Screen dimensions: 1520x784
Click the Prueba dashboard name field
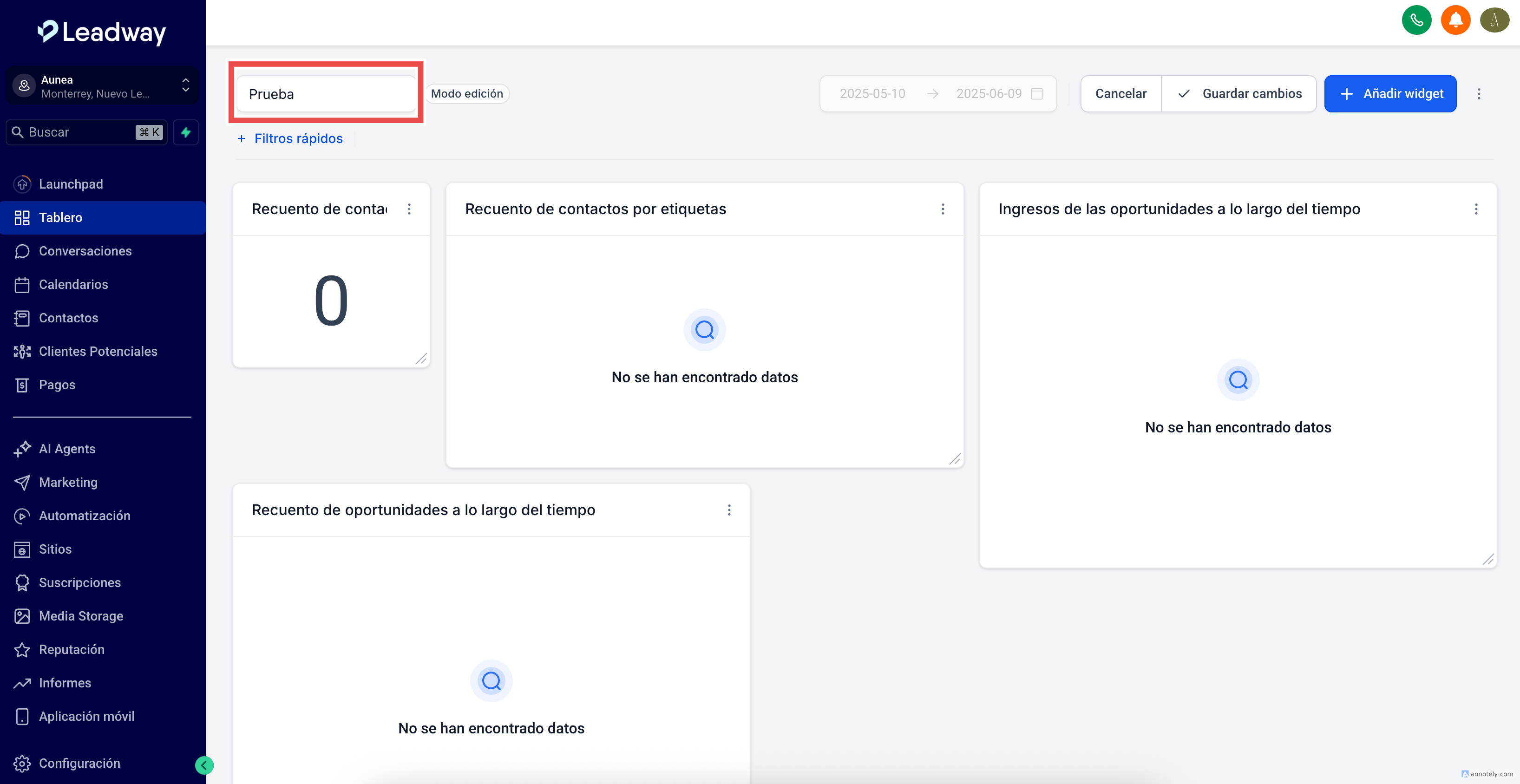point(326,94)
